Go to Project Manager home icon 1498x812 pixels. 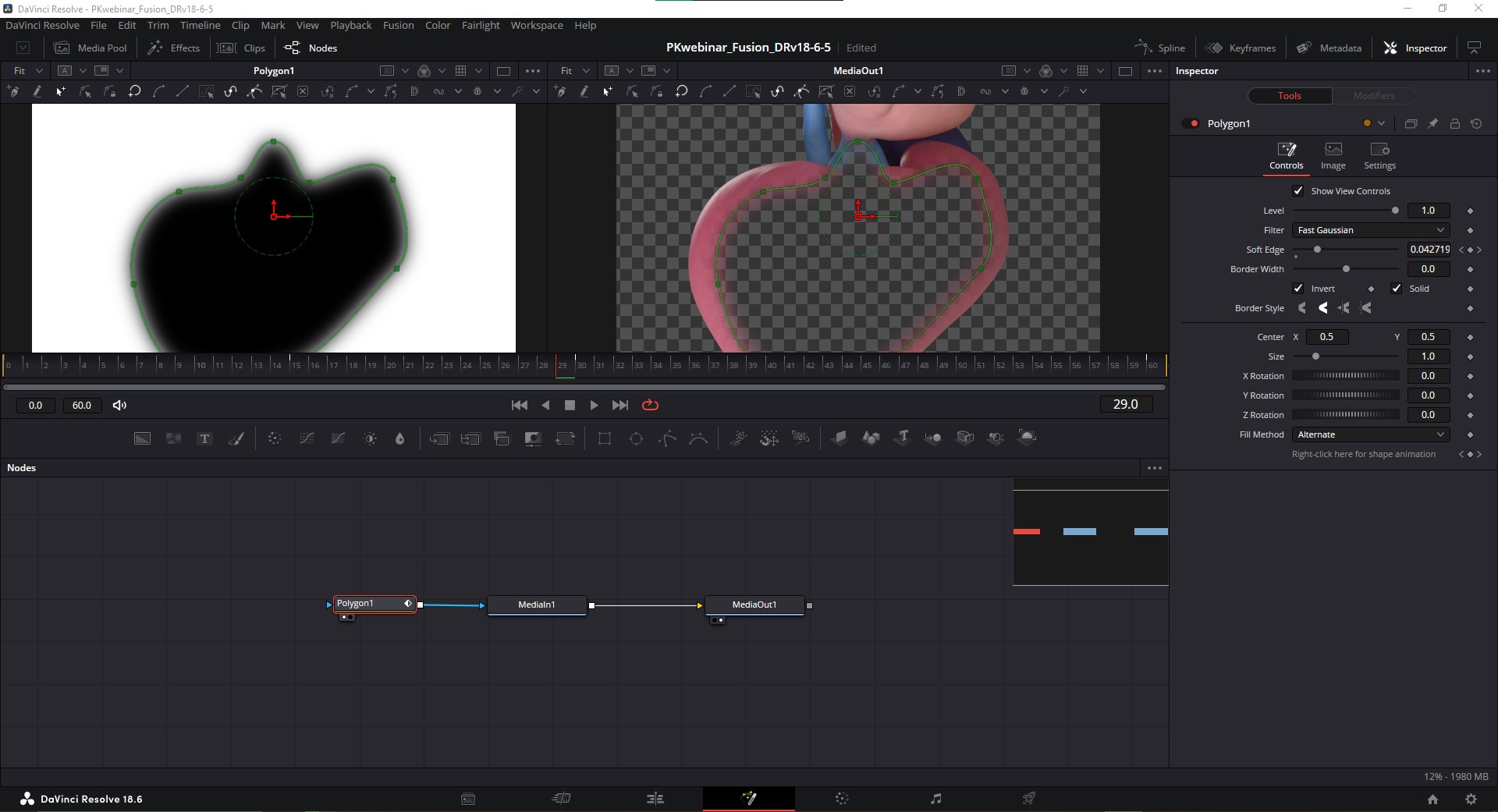(1432, 799)
